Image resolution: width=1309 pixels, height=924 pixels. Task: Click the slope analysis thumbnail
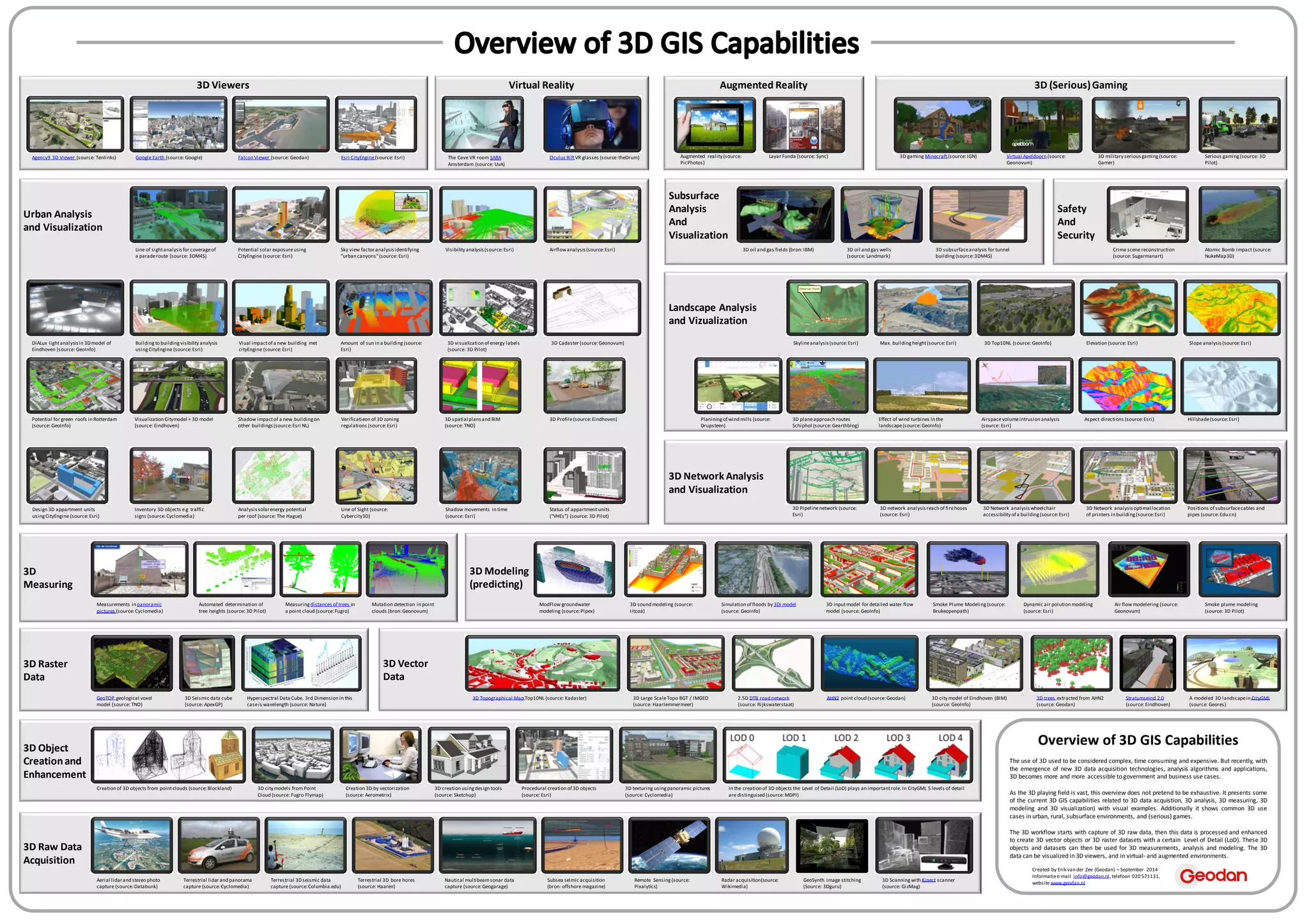pyautogui.click(x=1232, y=308)
